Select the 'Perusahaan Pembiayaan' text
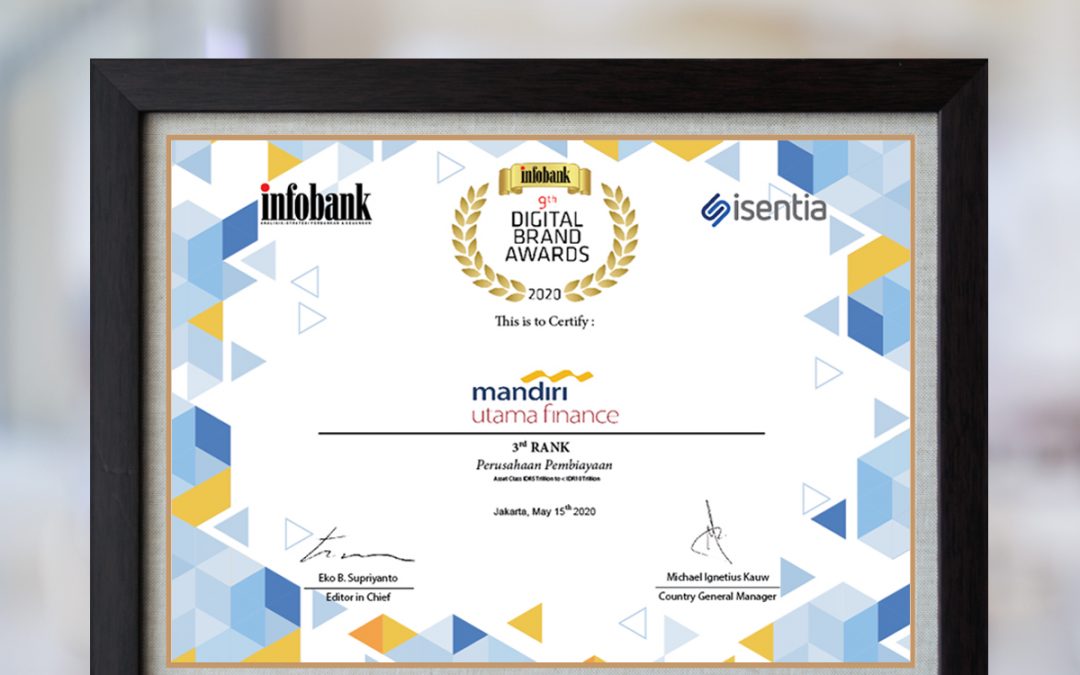Screen dimensions: 1080x675 click(544, 465)
